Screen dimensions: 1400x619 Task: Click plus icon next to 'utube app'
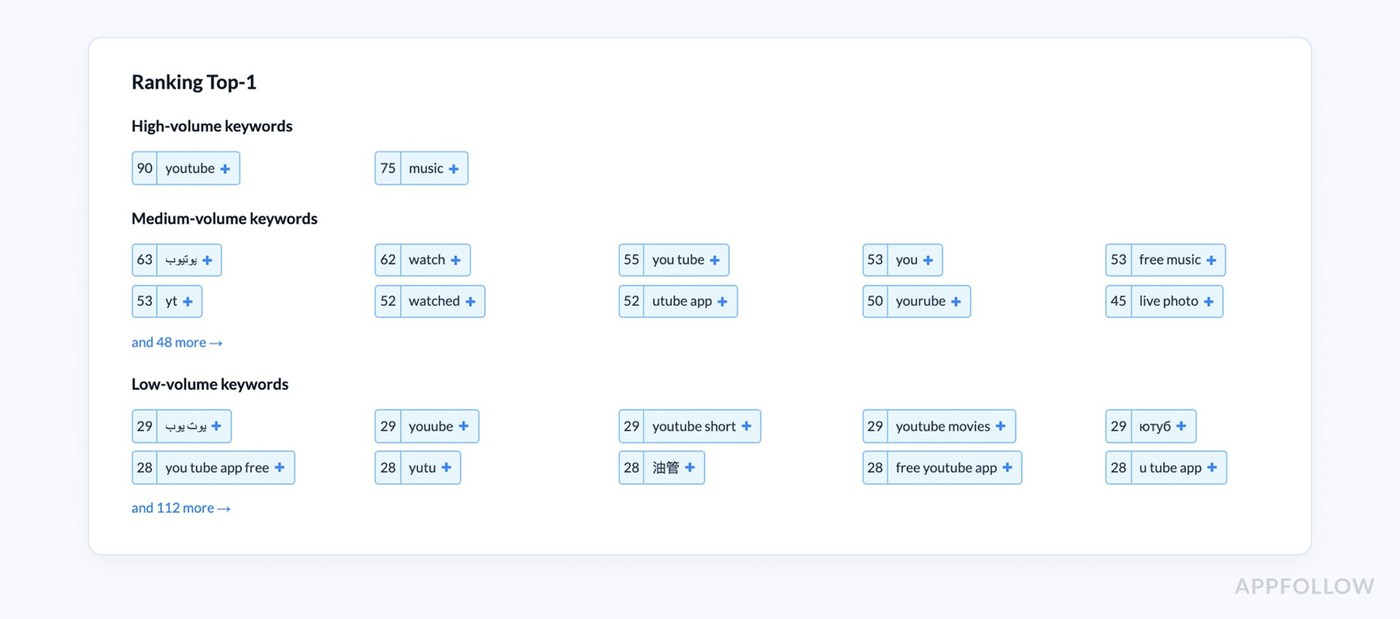tap(722, 302)
